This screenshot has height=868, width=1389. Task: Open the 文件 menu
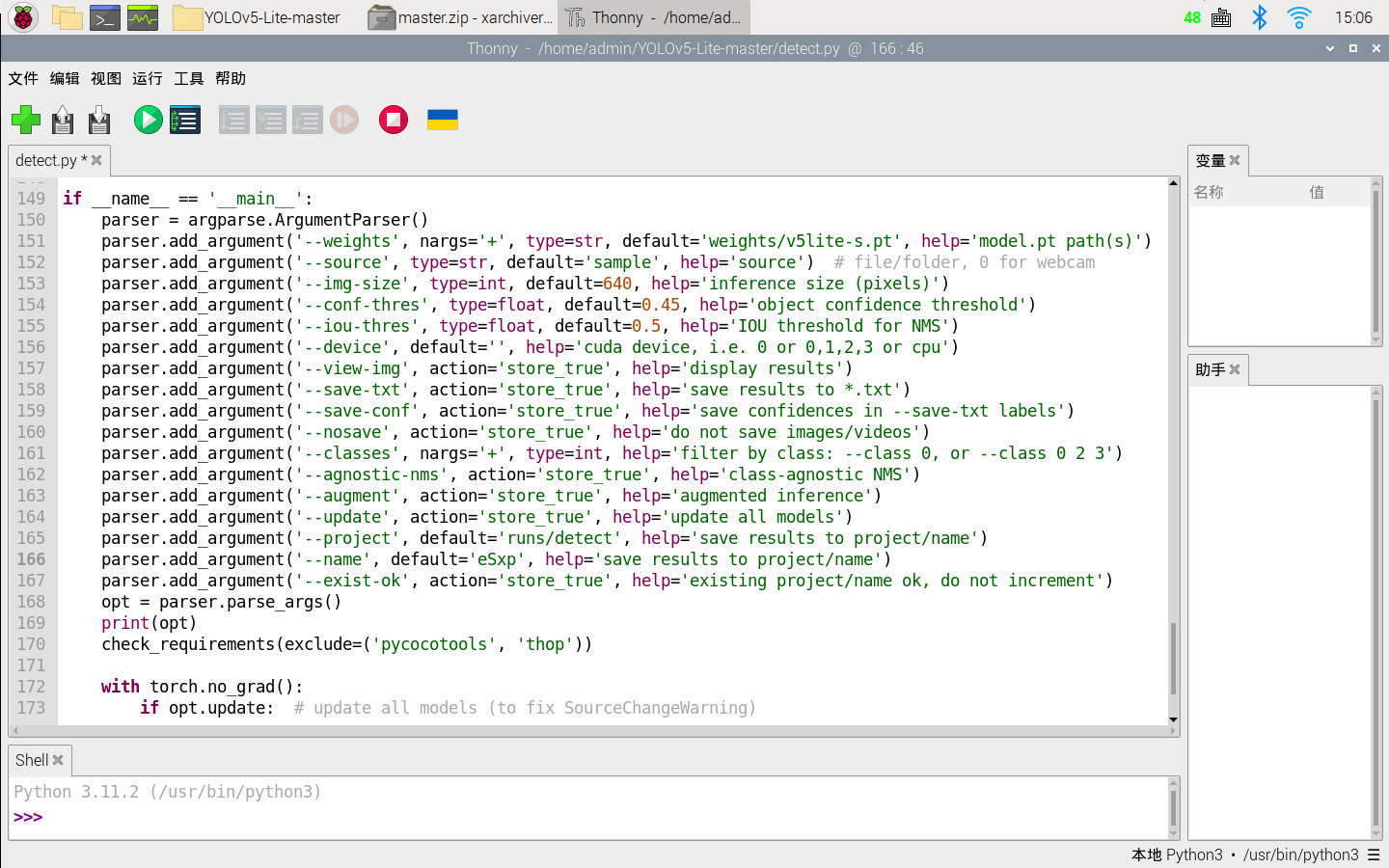point(23,79)
